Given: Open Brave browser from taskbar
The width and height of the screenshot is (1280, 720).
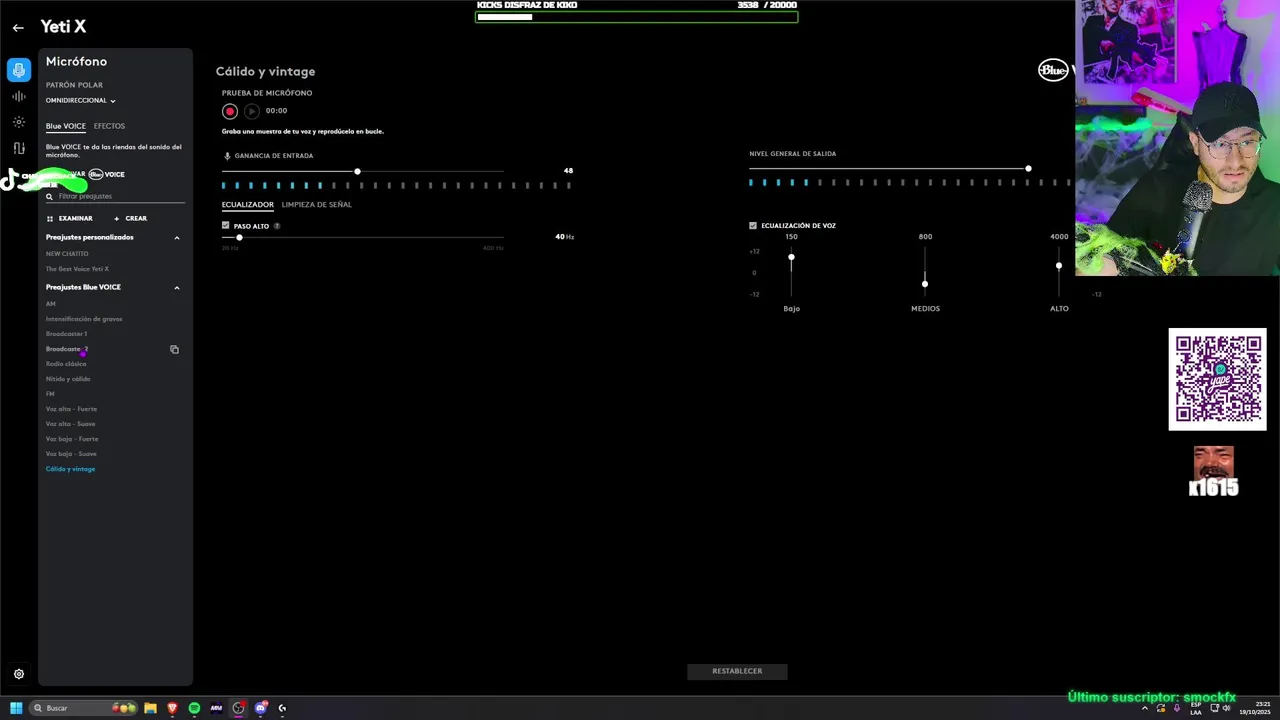Looking at the screenshot, I should [172, 708].
